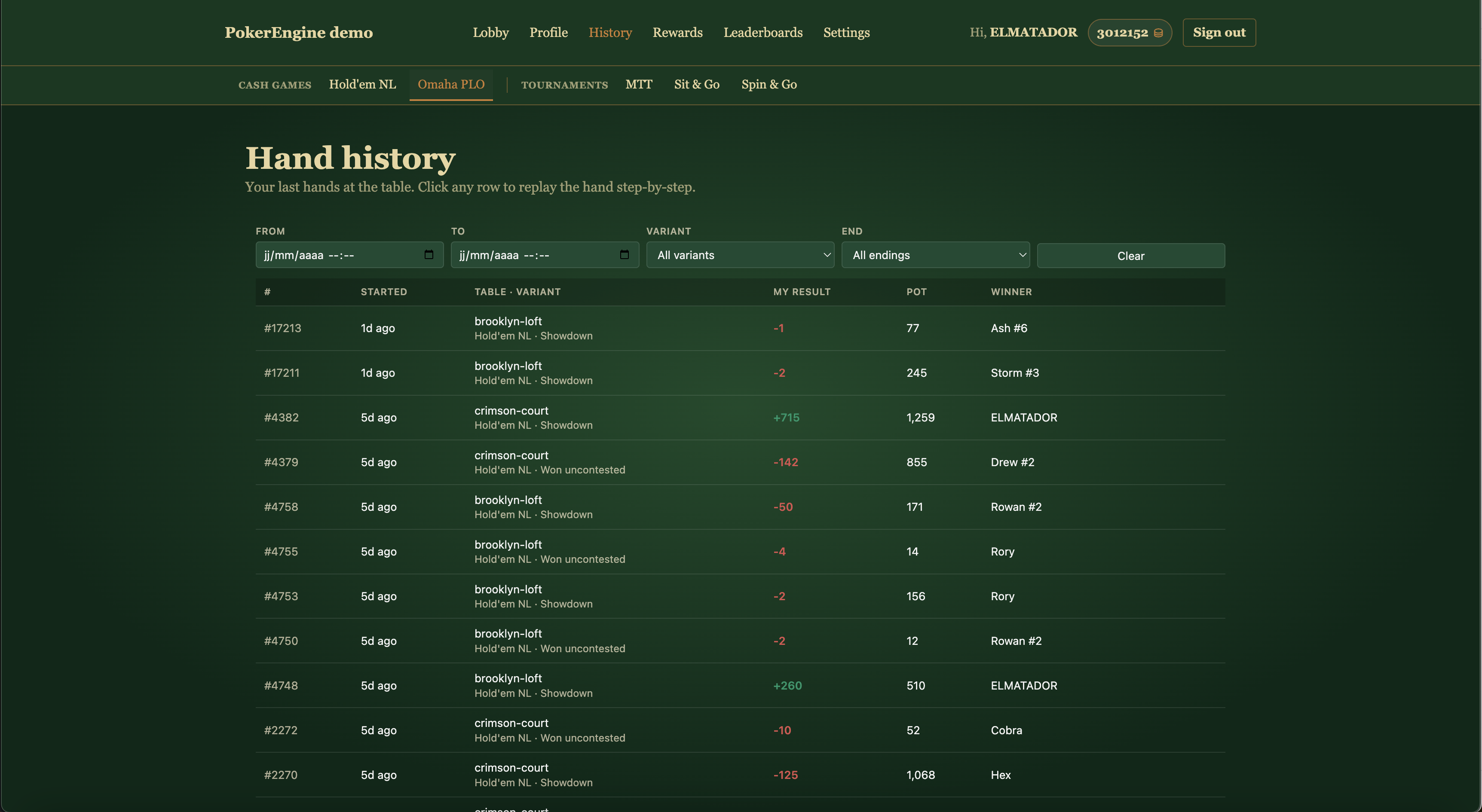The image size is (1482, 812).
Task: Sign out of the ELMATADOR account
Action: click(1219, 32)
